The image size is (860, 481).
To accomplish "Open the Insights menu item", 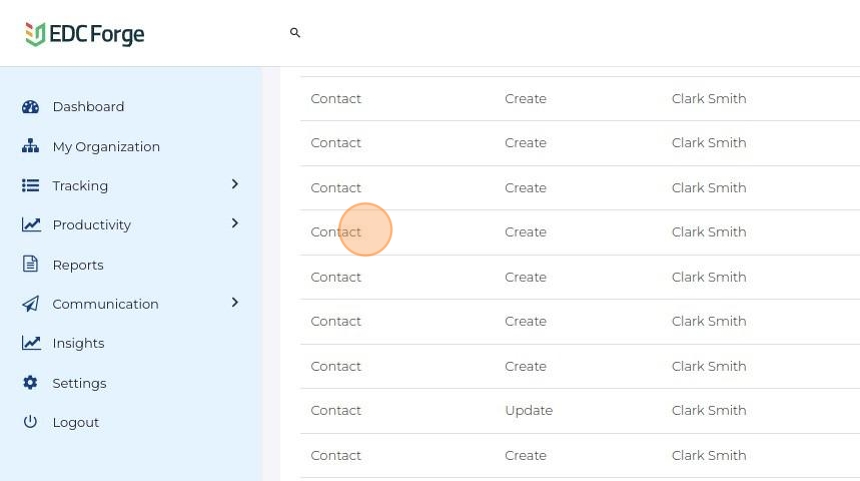I will pos(78,343).
